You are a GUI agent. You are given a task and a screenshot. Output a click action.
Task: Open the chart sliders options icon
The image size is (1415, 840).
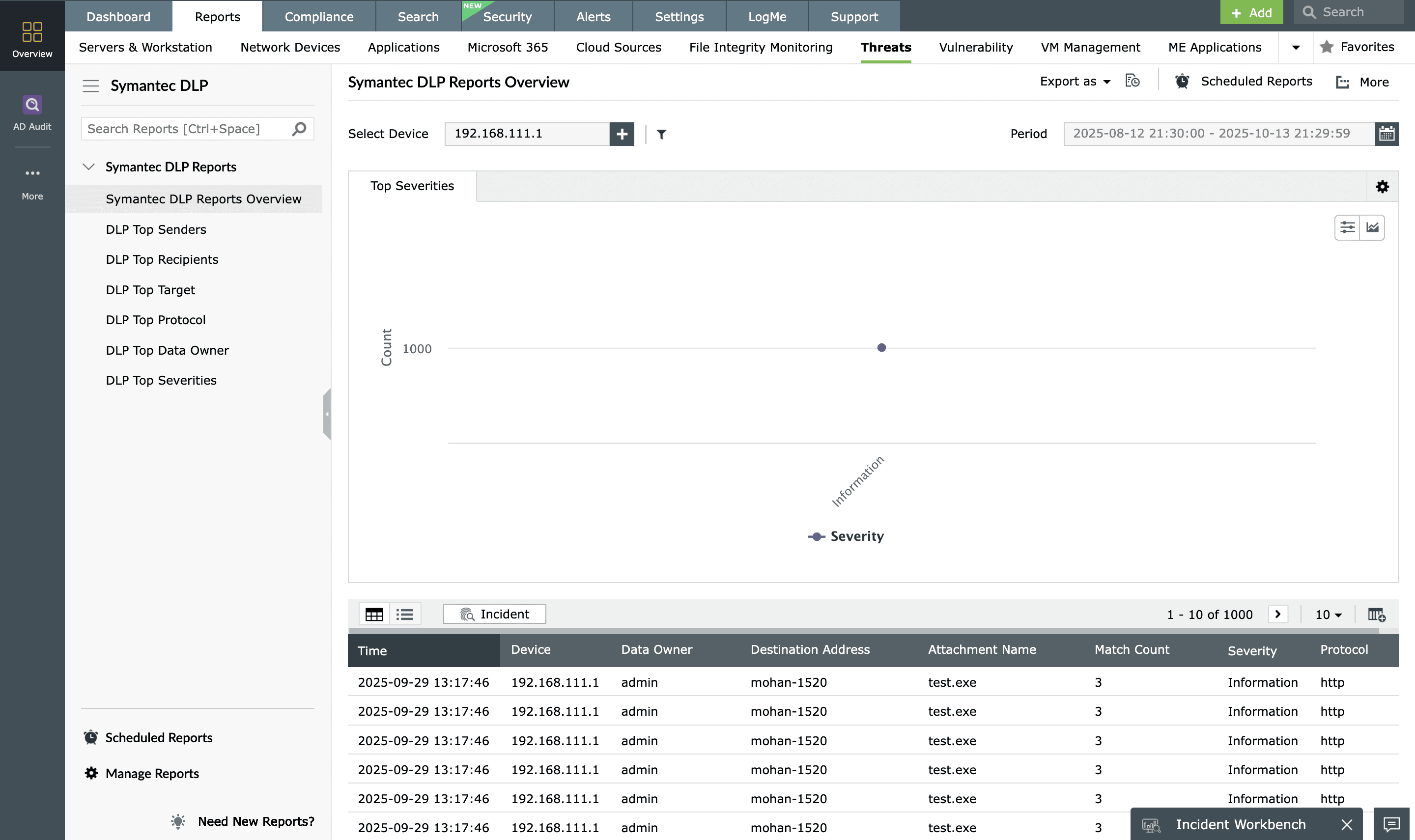coord(1347,227)
